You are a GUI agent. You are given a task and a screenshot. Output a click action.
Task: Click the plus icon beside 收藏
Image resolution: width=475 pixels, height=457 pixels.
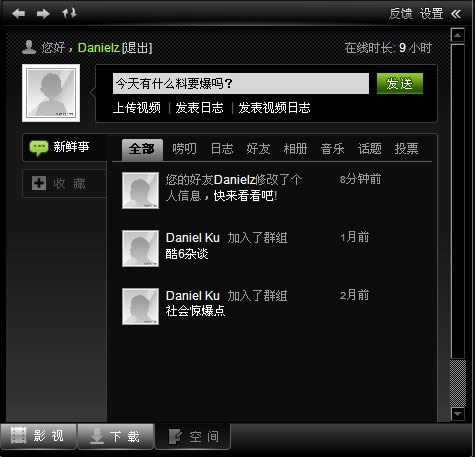(39, 183)
